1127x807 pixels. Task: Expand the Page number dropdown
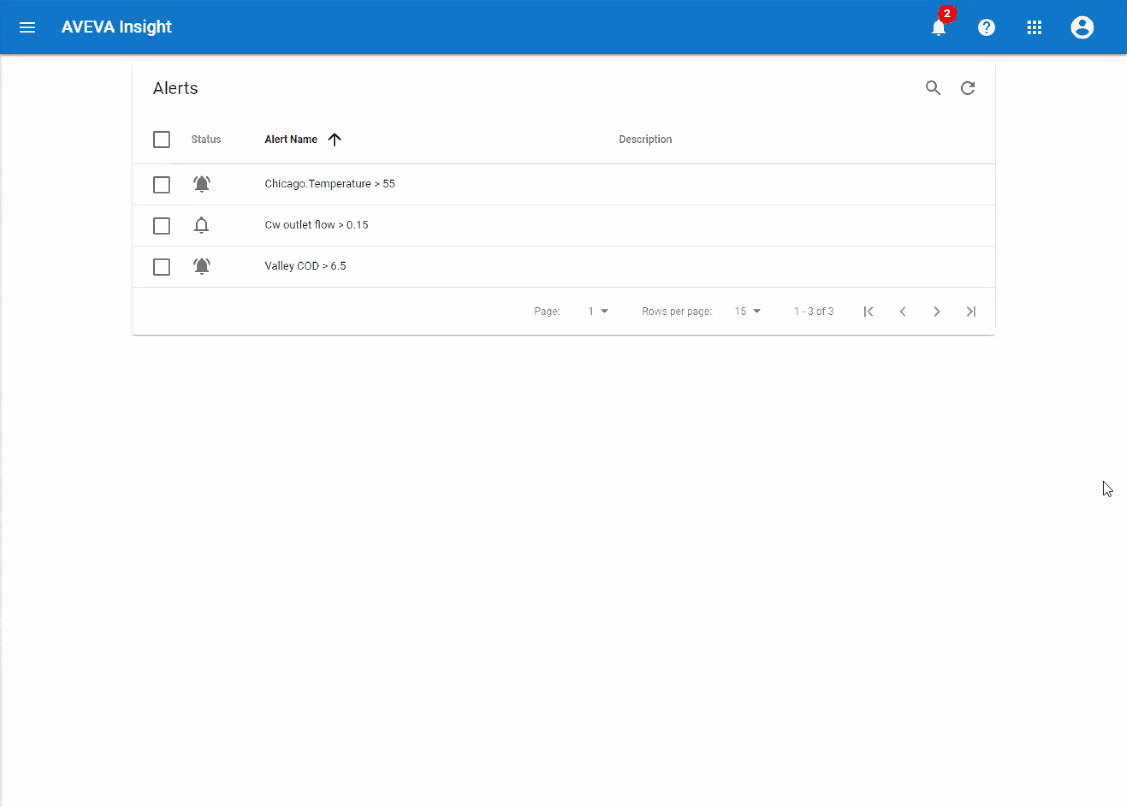(x=598, y=311)
